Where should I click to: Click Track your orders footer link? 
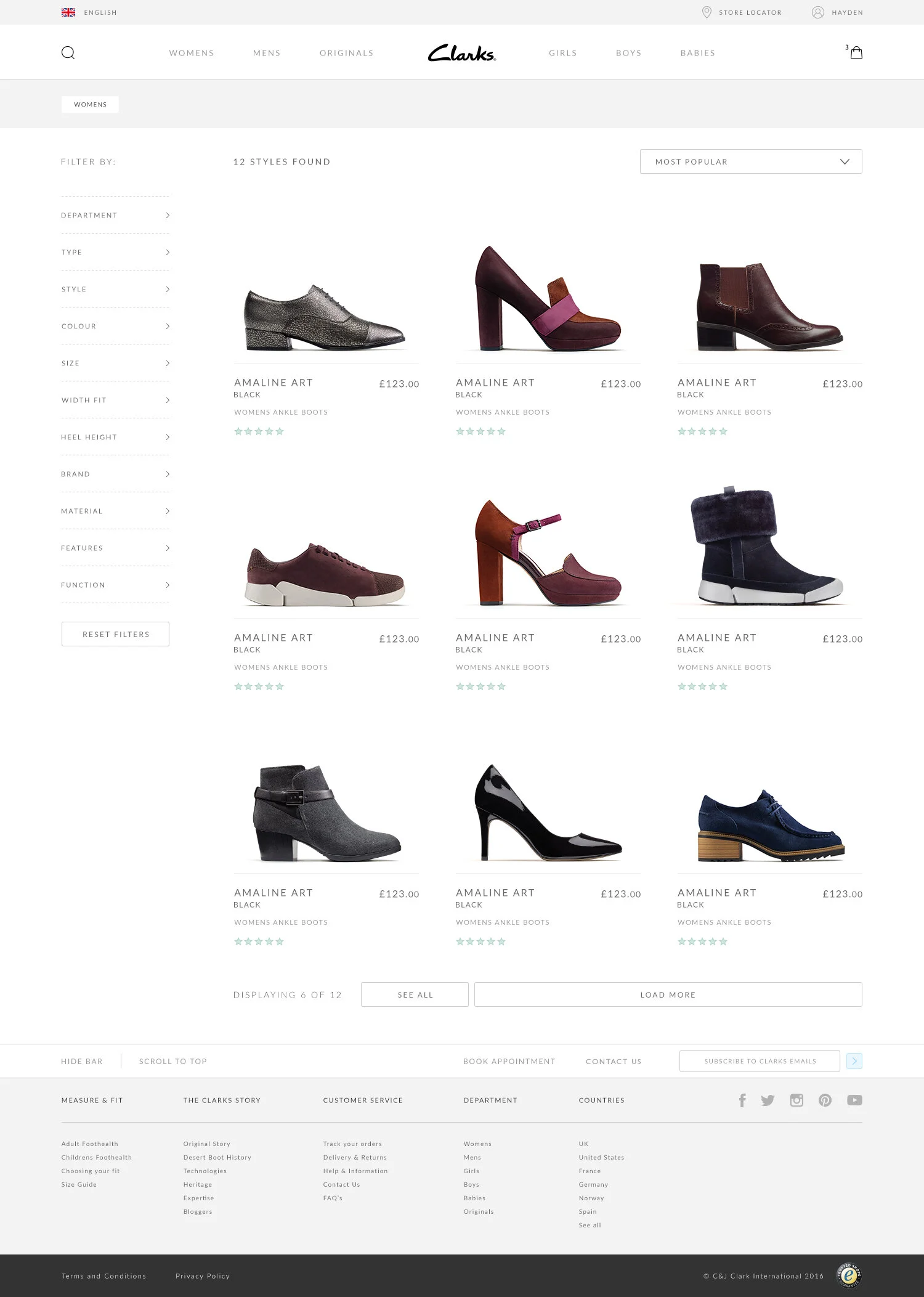tap(352, 1144)
